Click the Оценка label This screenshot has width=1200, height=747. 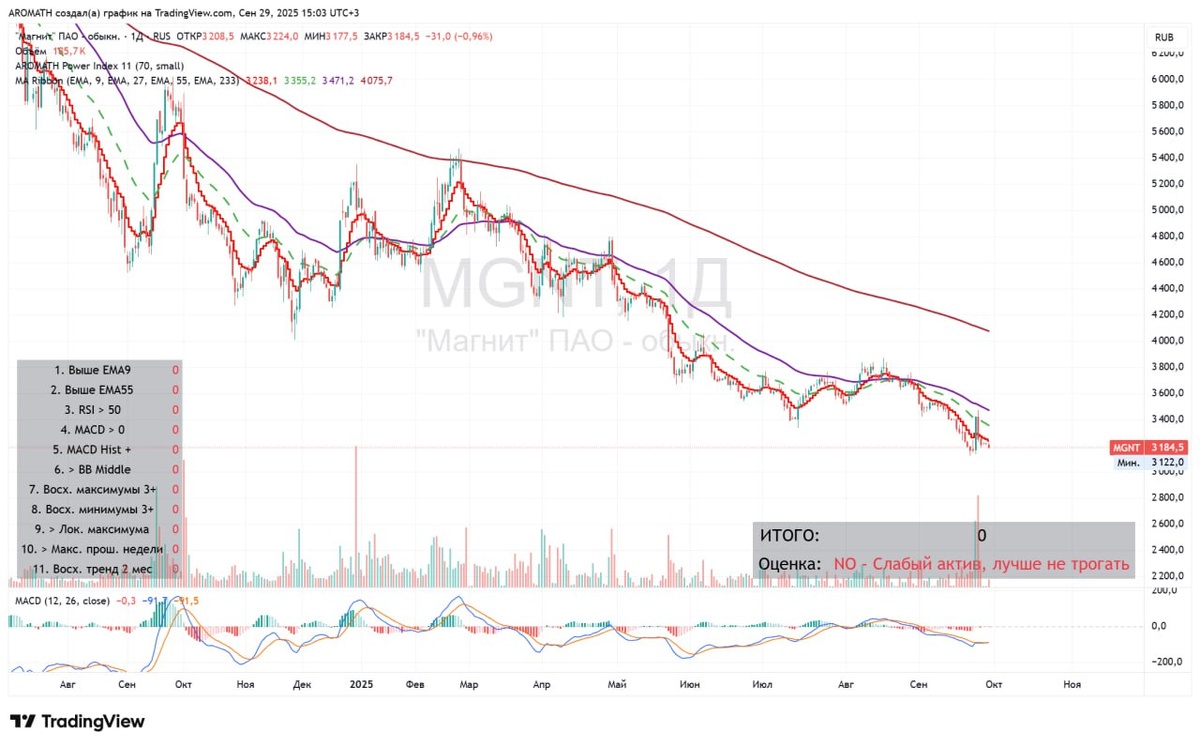pyautogui.click(x=790, y=564)
